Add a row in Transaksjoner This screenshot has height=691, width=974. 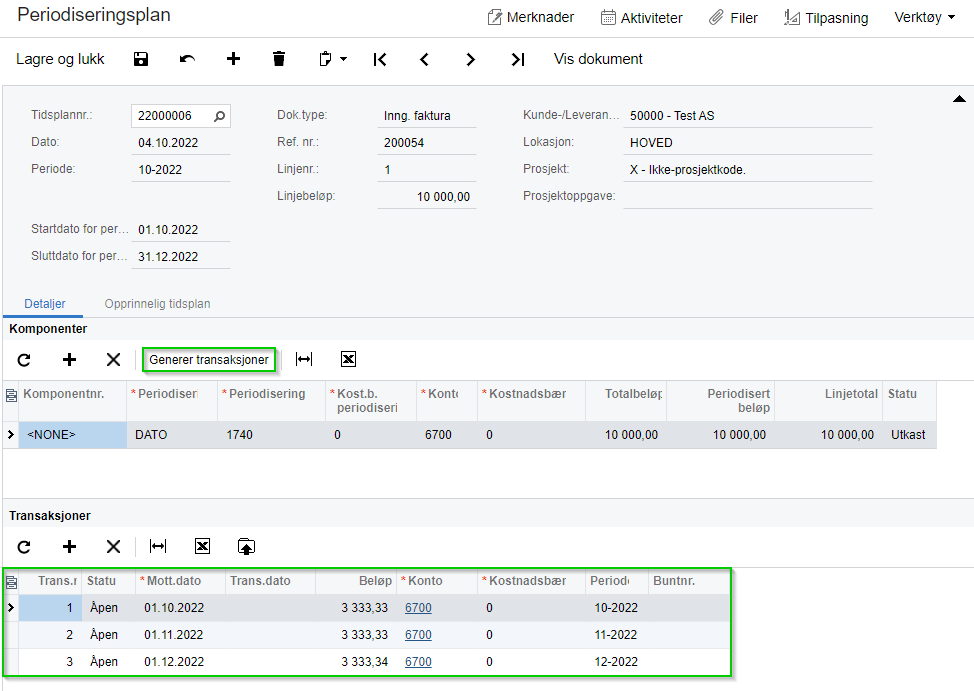pos(70,547)
